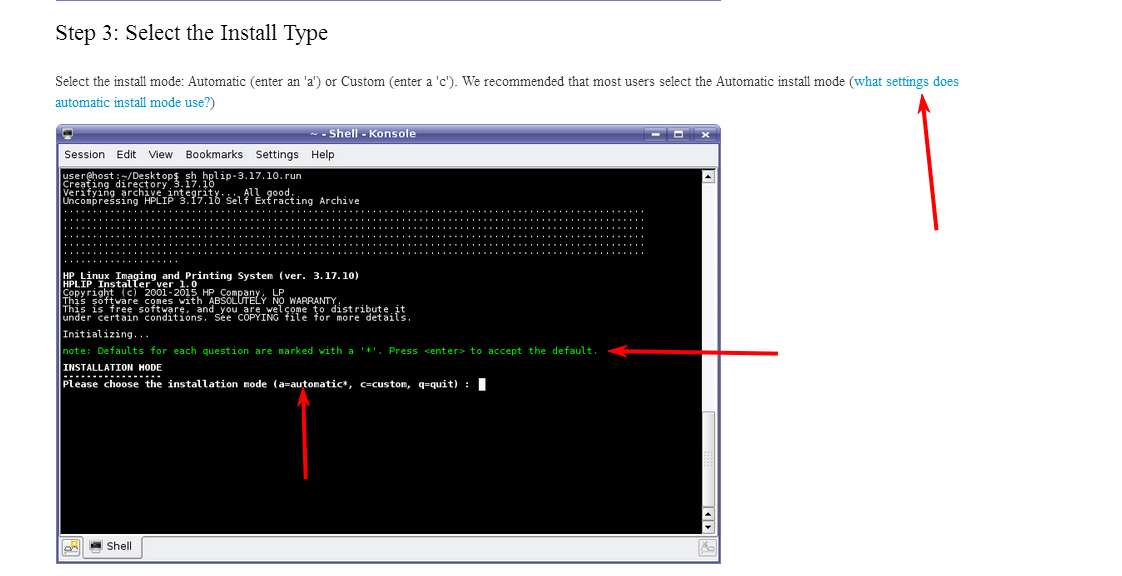Screen dimensions: 1122x576
Task: Click the close-session icon at bottom right of Konsole
Action: tap(707, 547)
